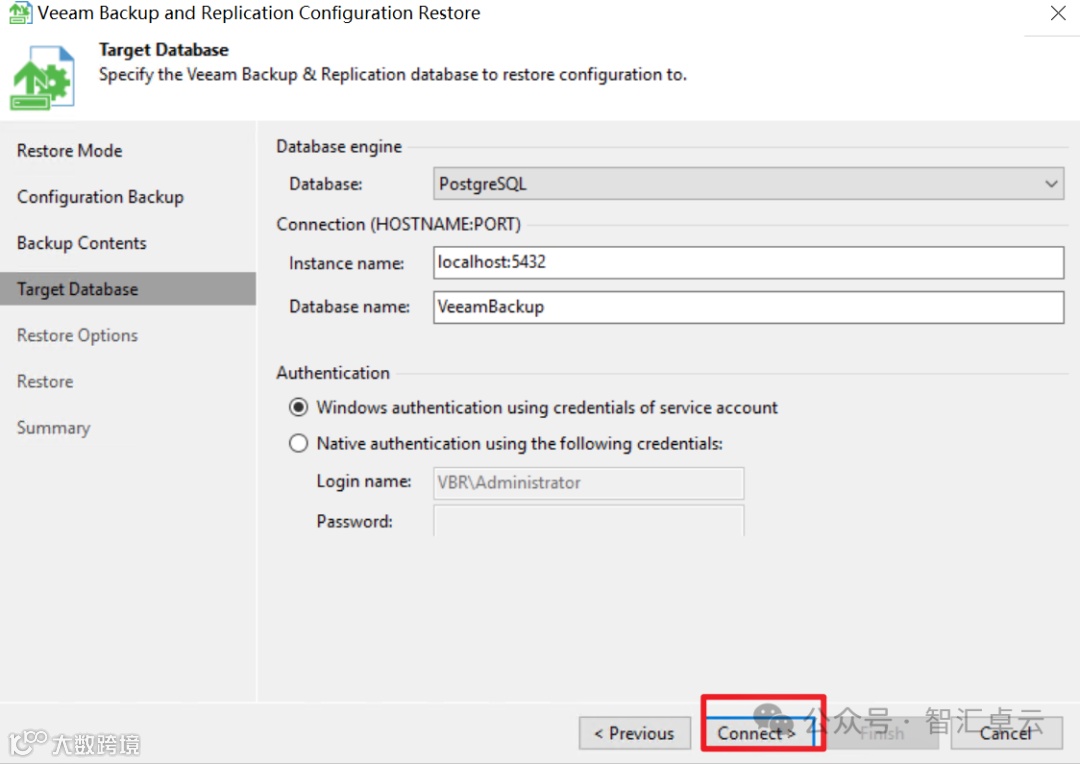The width and height of the screenshot is (1080, 764).
Task: Select the Target Database step
Action: tap(128, 289)
